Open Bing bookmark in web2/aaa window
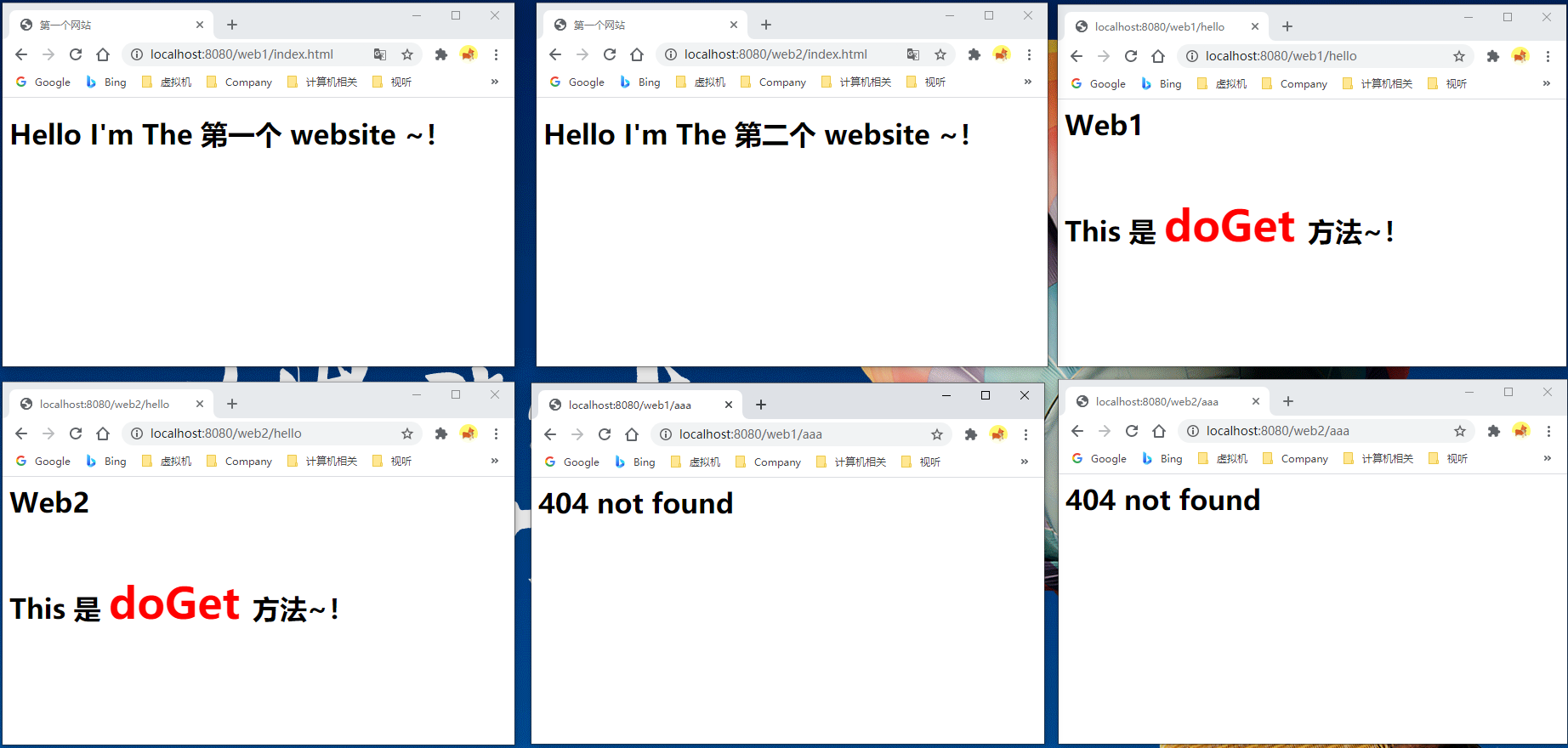This screenshot has width=1568, height=748. coord(1162,458)
